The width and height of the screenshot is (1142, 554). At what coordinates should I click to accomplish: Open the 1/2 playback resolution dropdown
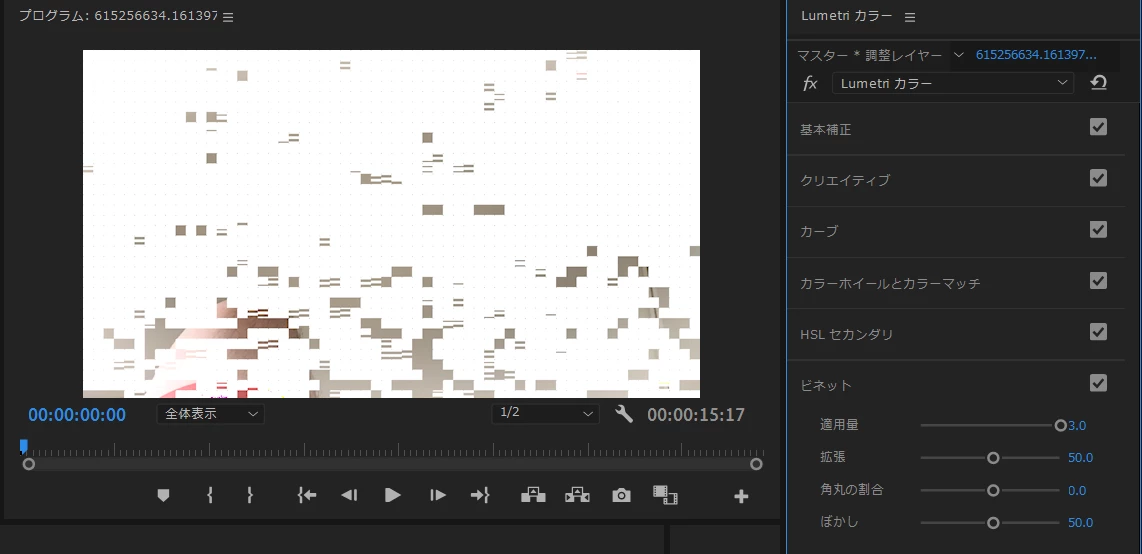[546, 413]
